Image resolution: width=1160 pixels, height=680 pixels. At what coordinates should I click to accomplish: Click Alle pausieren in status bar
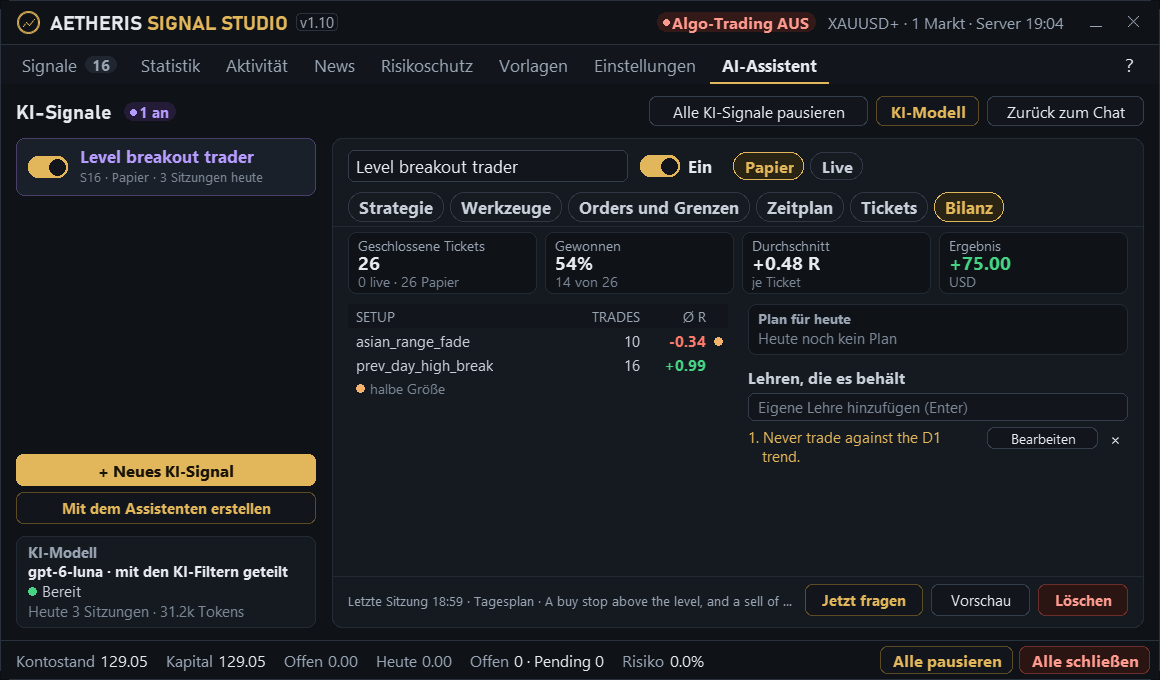[x=947, y=661]
